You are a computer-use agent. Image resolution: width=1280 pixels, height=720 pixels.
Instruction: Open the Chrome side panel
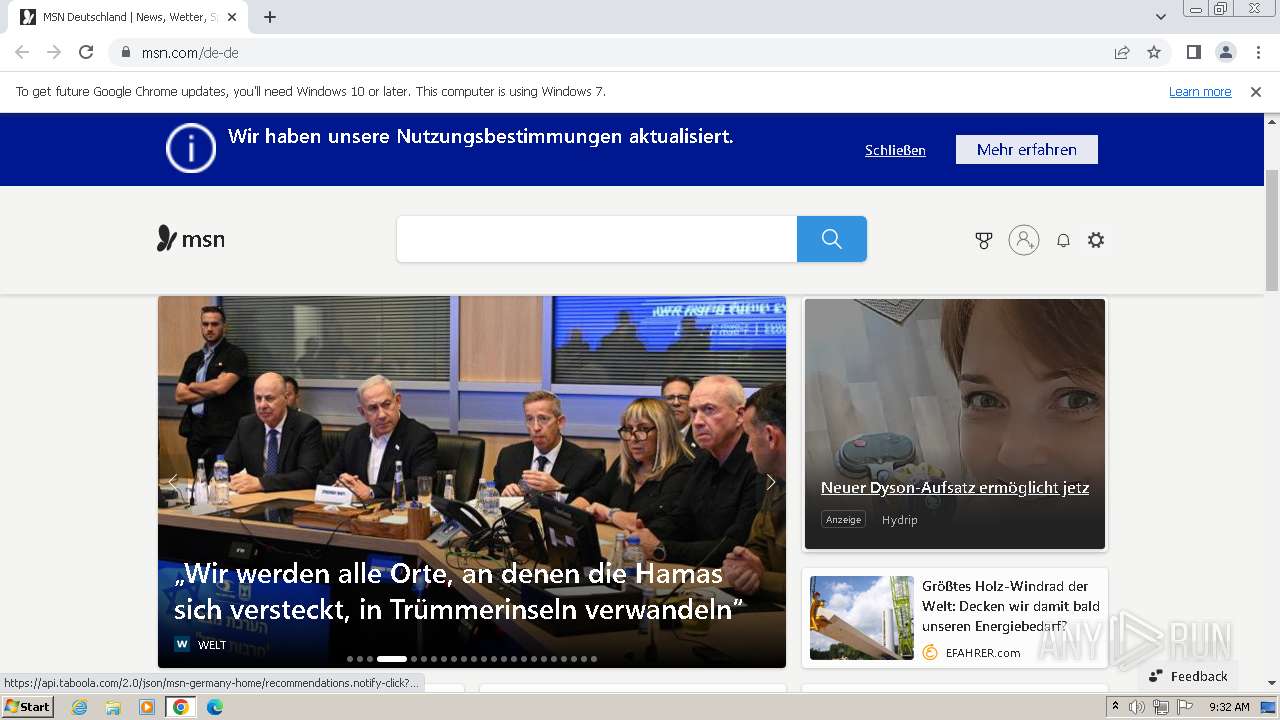point(1193,52)
